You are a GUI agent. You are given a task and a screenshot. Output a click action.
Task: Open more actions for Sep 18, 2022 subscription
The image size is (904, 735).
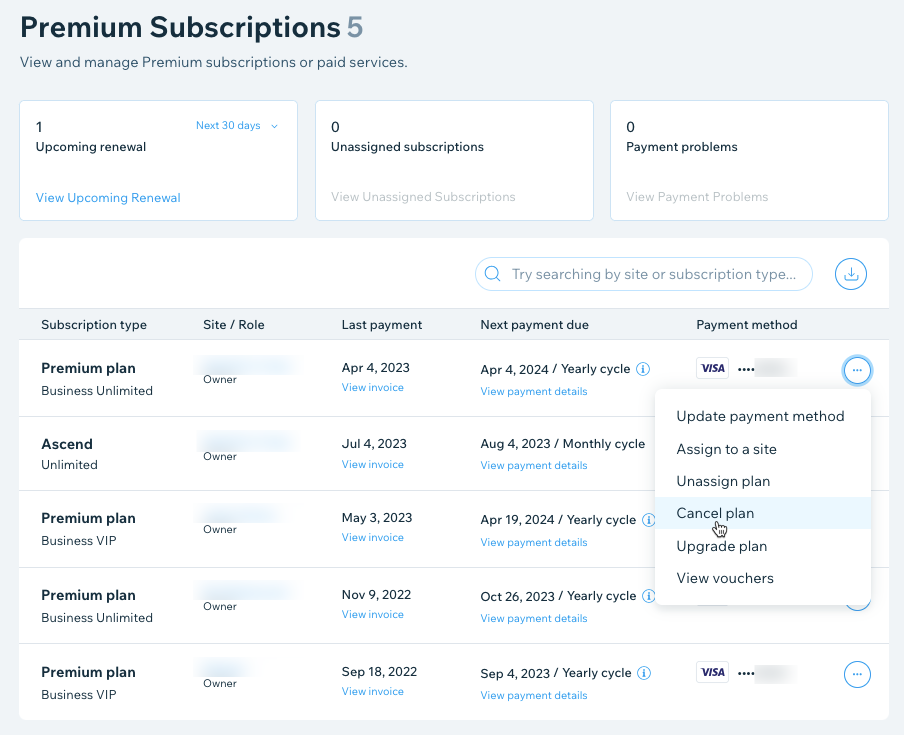pos(857,675)
